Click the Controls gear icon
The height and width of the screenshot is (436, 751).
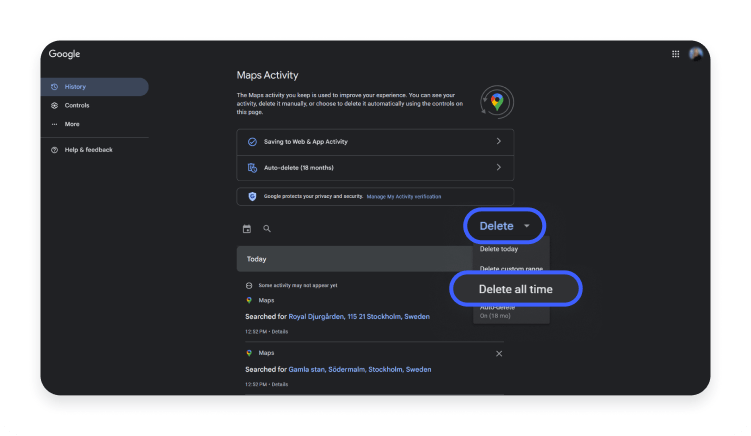pos(55,105)
